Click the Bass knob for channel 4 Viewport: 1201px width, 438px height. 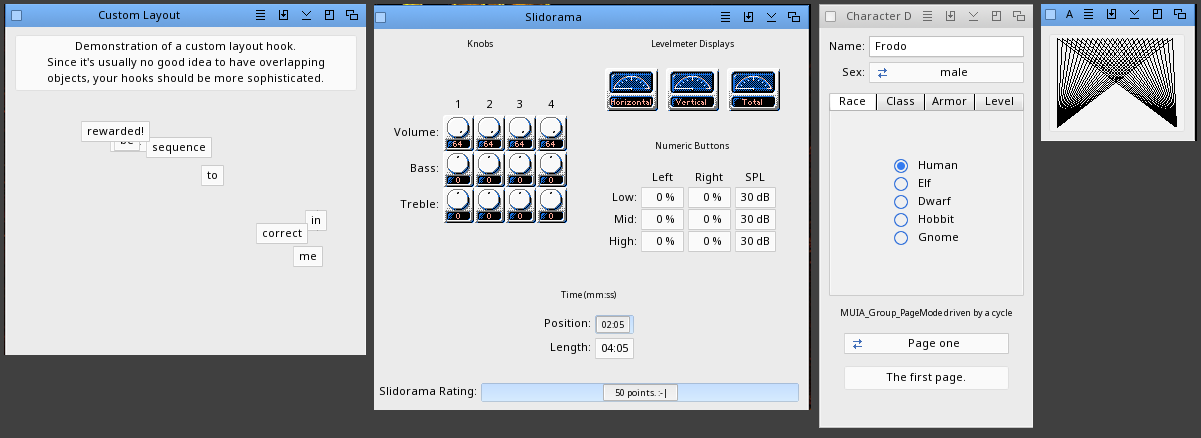click(x=552, y=168)
